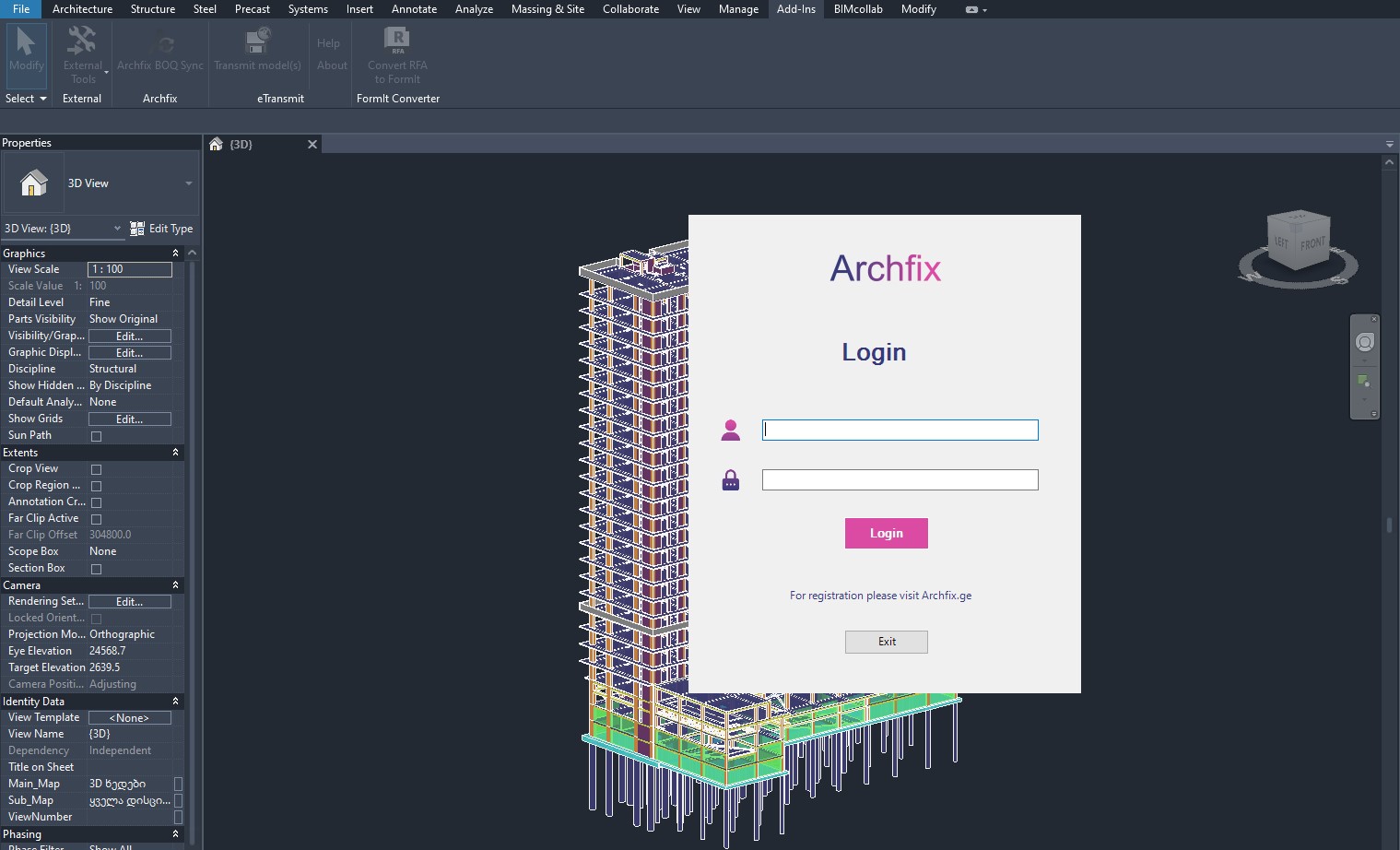The image size is (1400, 850).
Task: Click the 3D View house type icon
Action: (x=34, y=183)
